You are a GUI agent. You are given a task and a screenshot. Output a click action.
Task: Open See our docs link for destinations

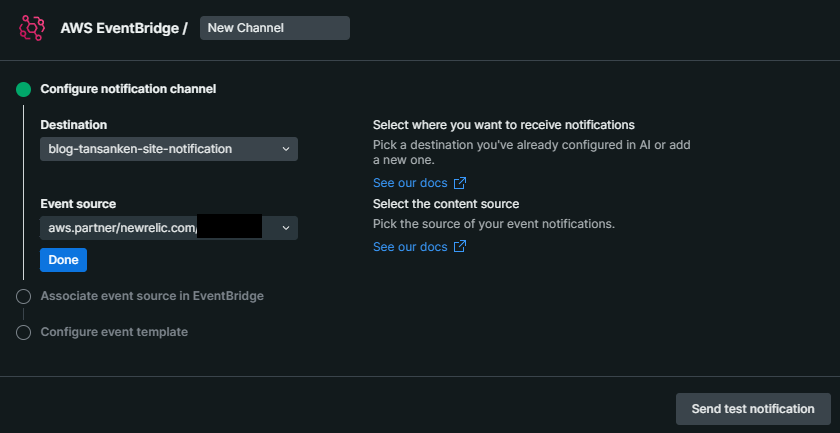point(410,183)
